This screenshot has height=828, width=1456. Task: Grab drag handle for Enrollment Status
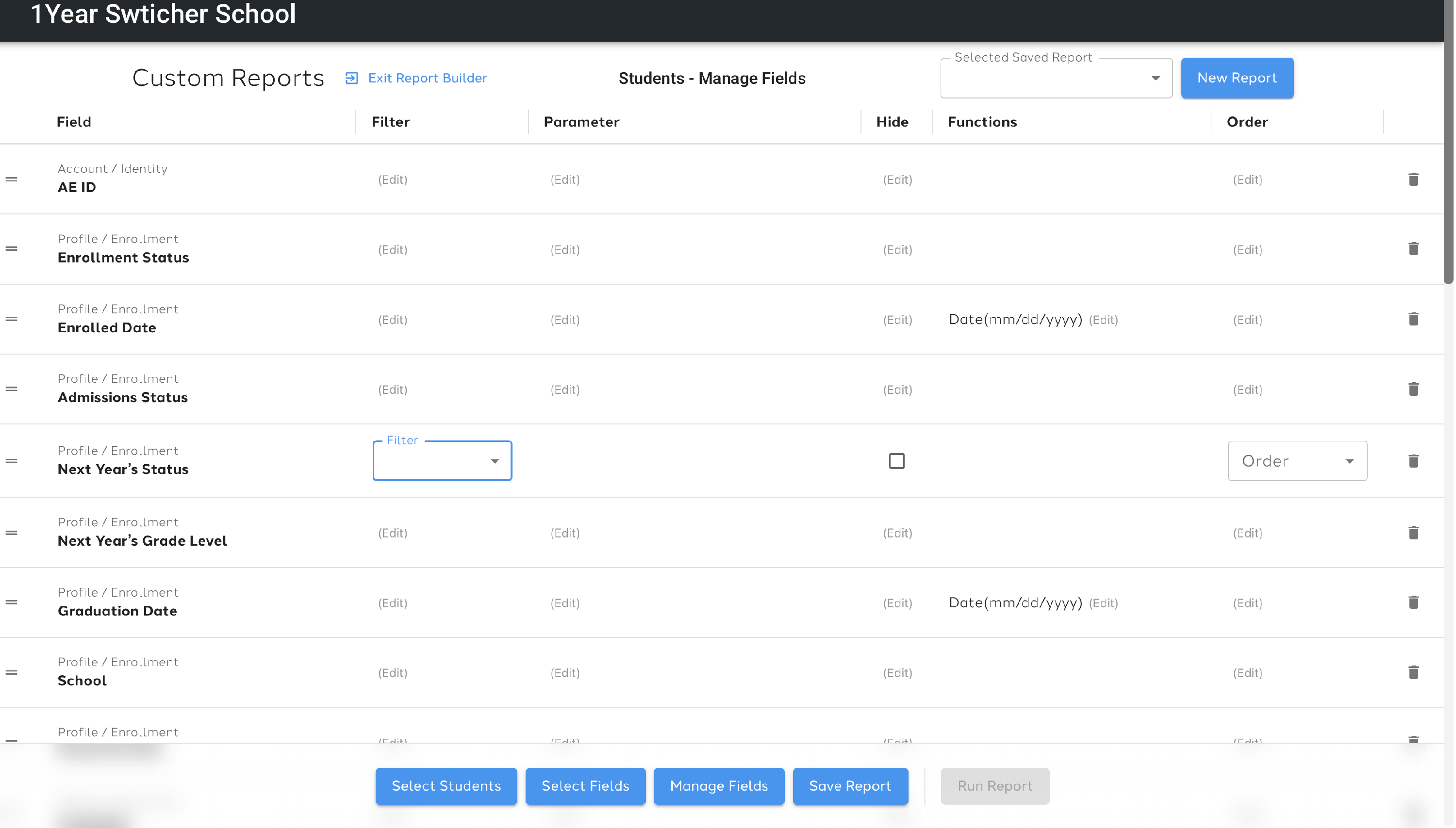pyautogui.click(x=11, y=249)
